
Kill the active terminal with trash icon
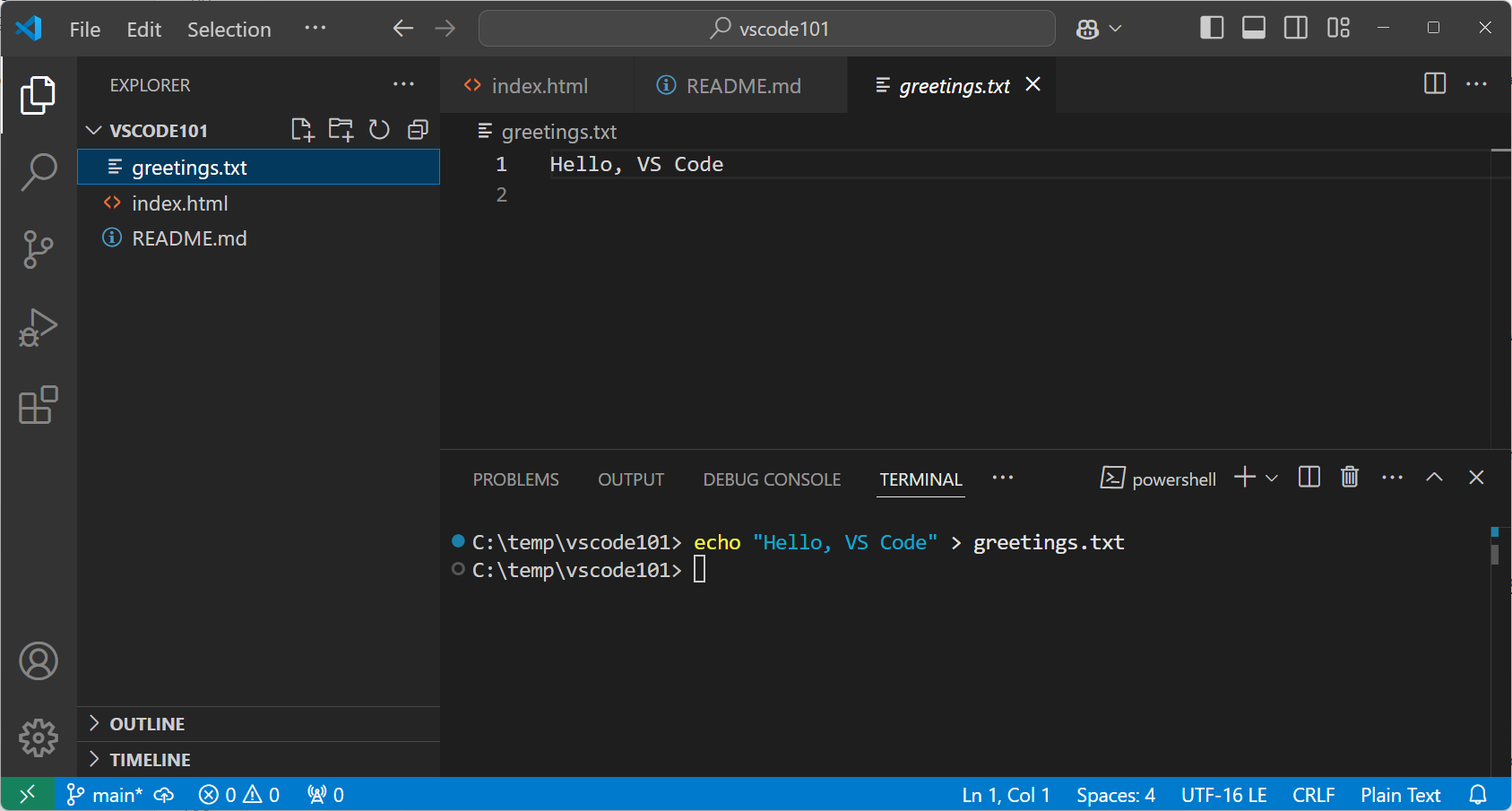(x=1350, y=477)
